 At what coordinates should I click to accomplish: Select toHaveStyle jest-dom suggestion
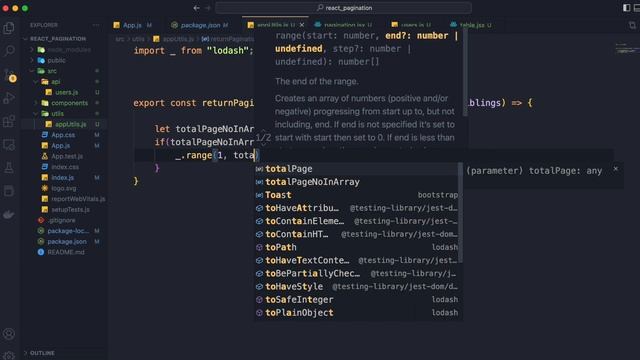(x=356, y=286)
